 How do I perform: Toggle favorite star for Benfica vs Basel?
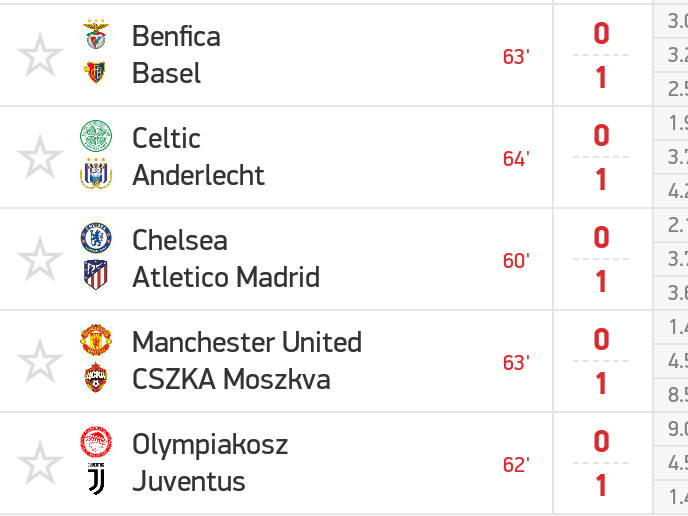[x=40, y=55]
